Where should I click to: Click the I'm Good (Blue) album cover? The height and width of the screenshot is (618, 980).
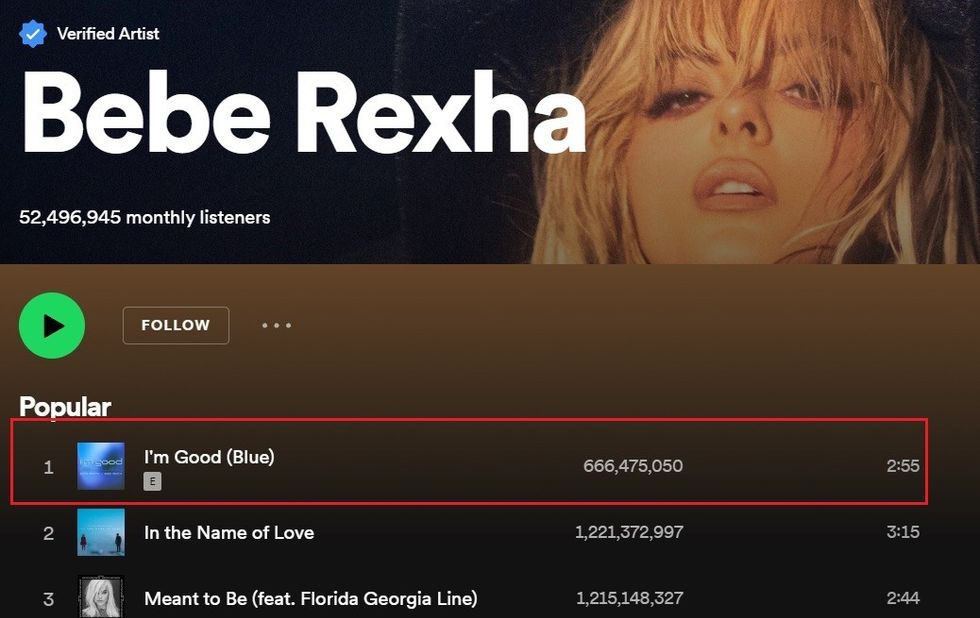(101, 466)
